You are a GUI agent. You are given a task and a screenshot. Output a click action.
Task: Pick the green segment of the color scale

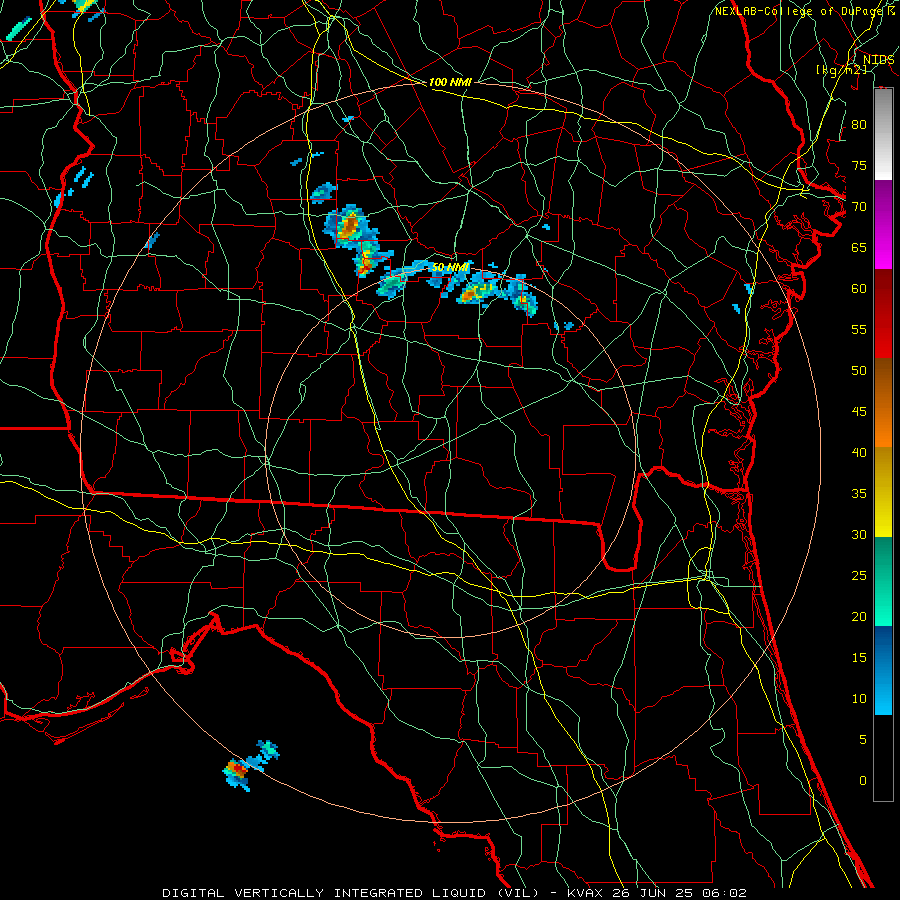tap(883, 581)
